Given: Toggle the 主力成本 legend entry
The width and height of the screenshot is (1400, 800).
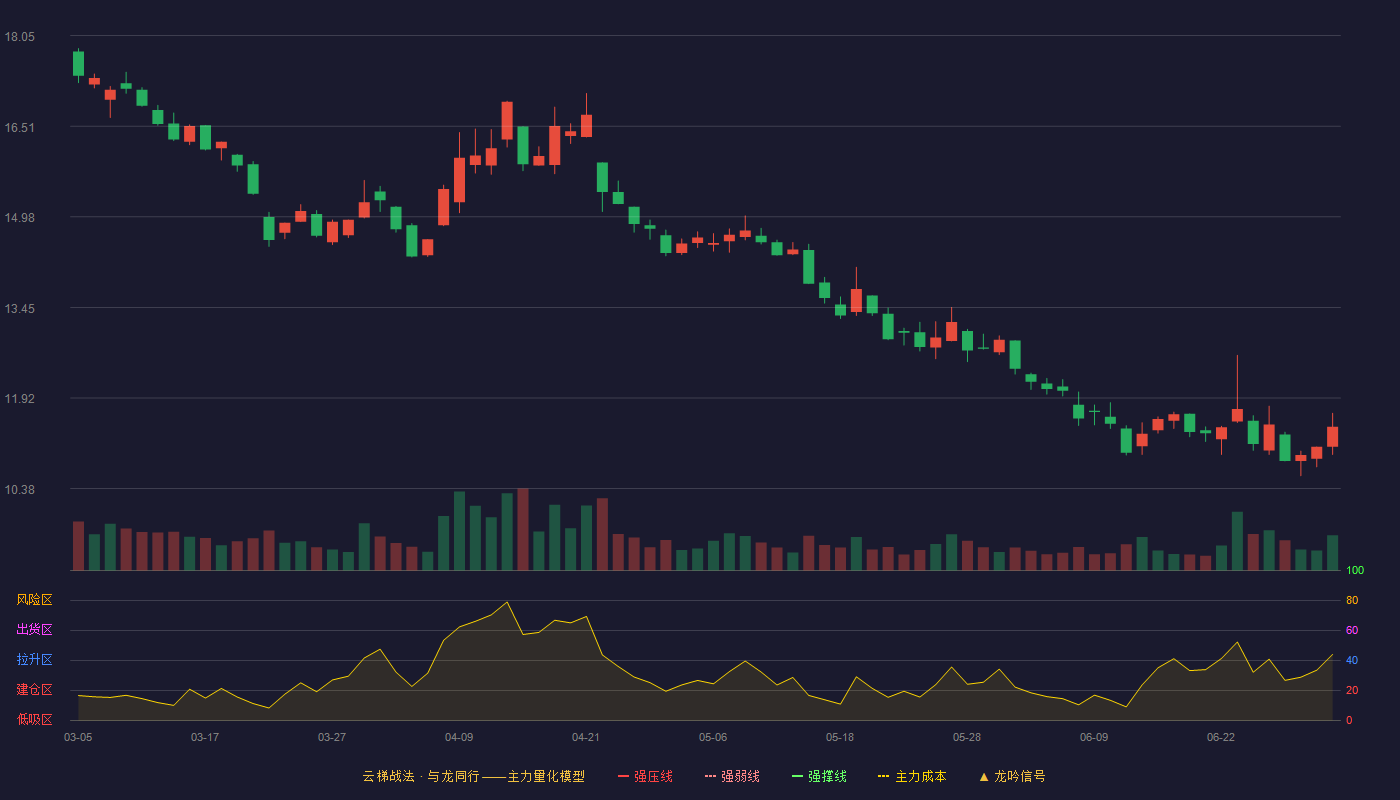Looking at the screenshot, I should [x=912, y=776].
